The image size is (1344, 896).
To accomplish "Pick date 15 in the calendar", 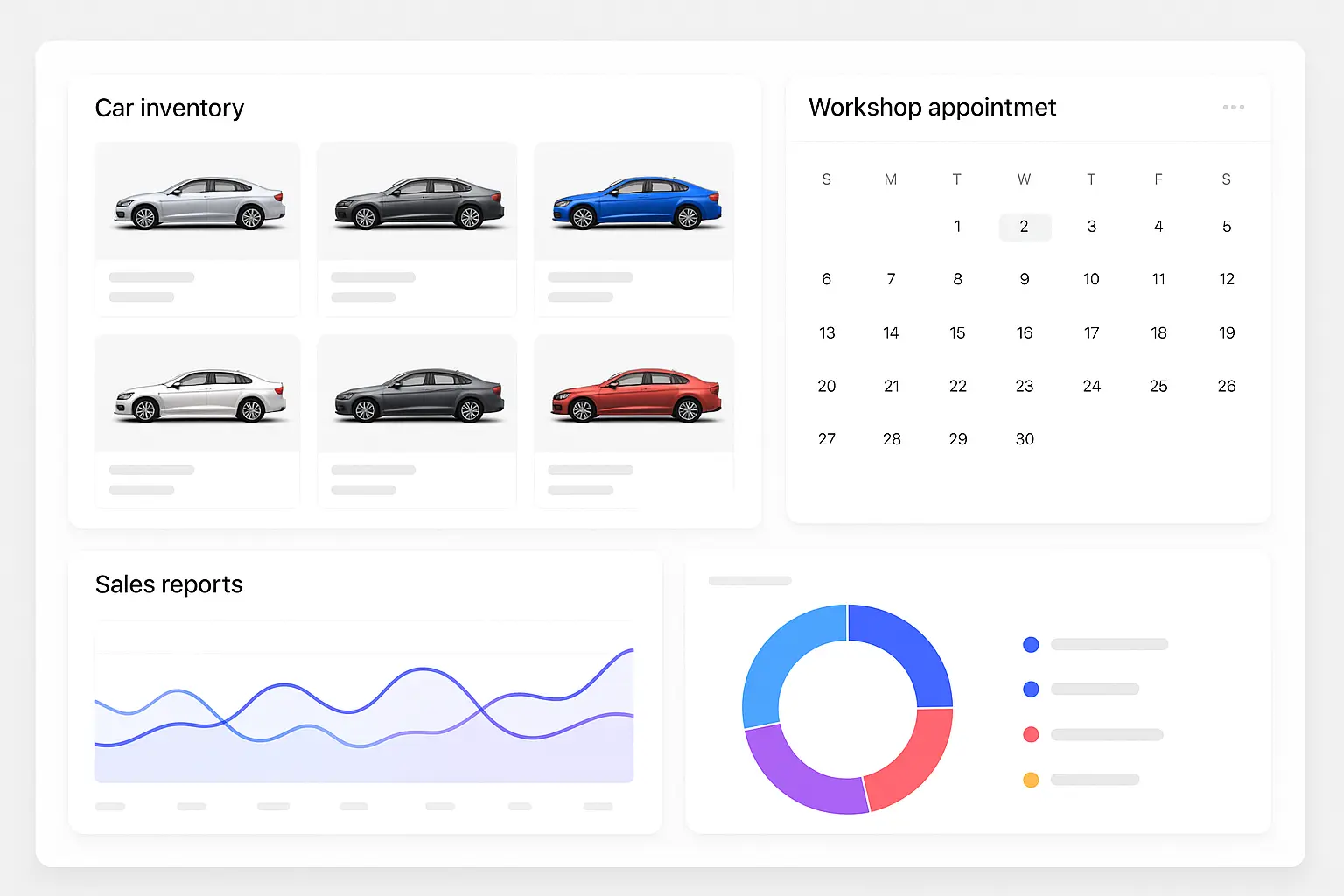I will click(957, 333).
